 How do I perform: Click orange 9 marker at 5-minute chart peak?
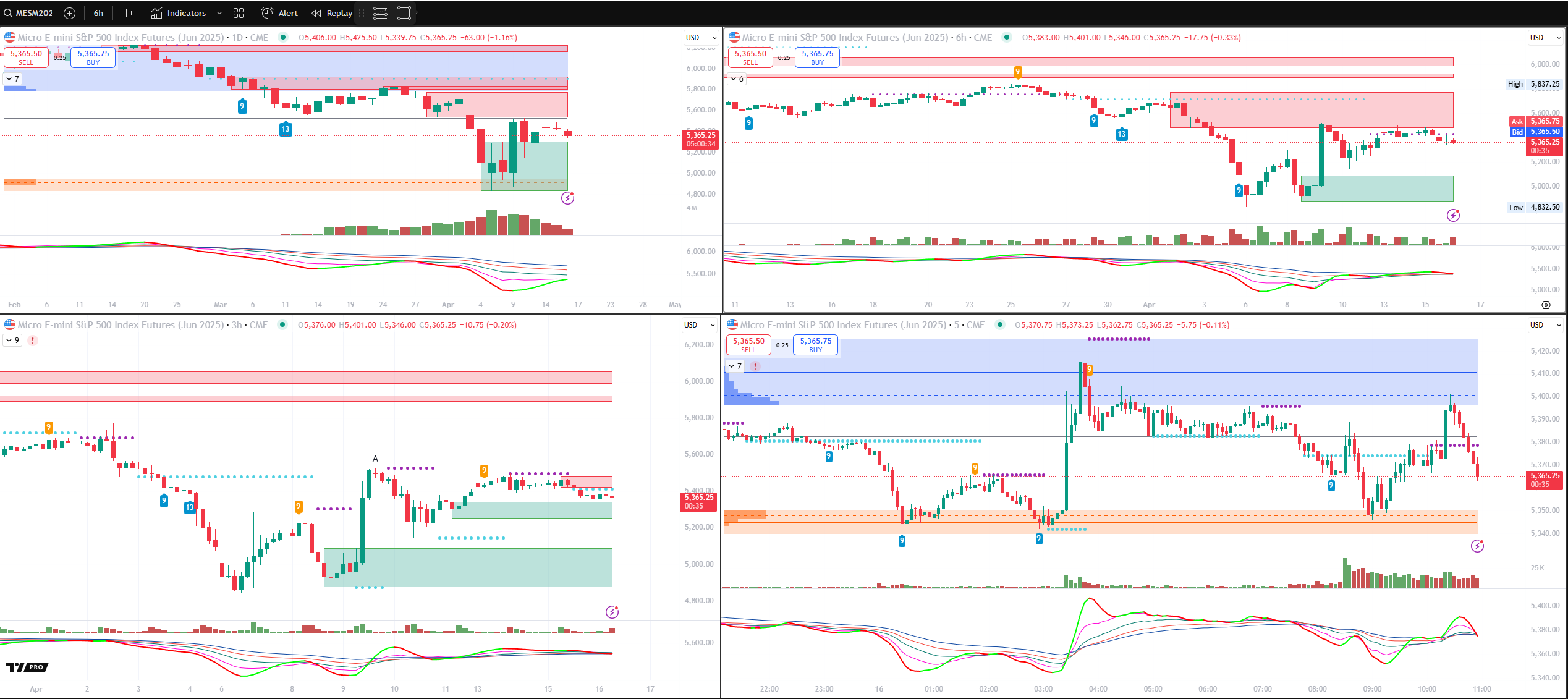pos(1089,370)
